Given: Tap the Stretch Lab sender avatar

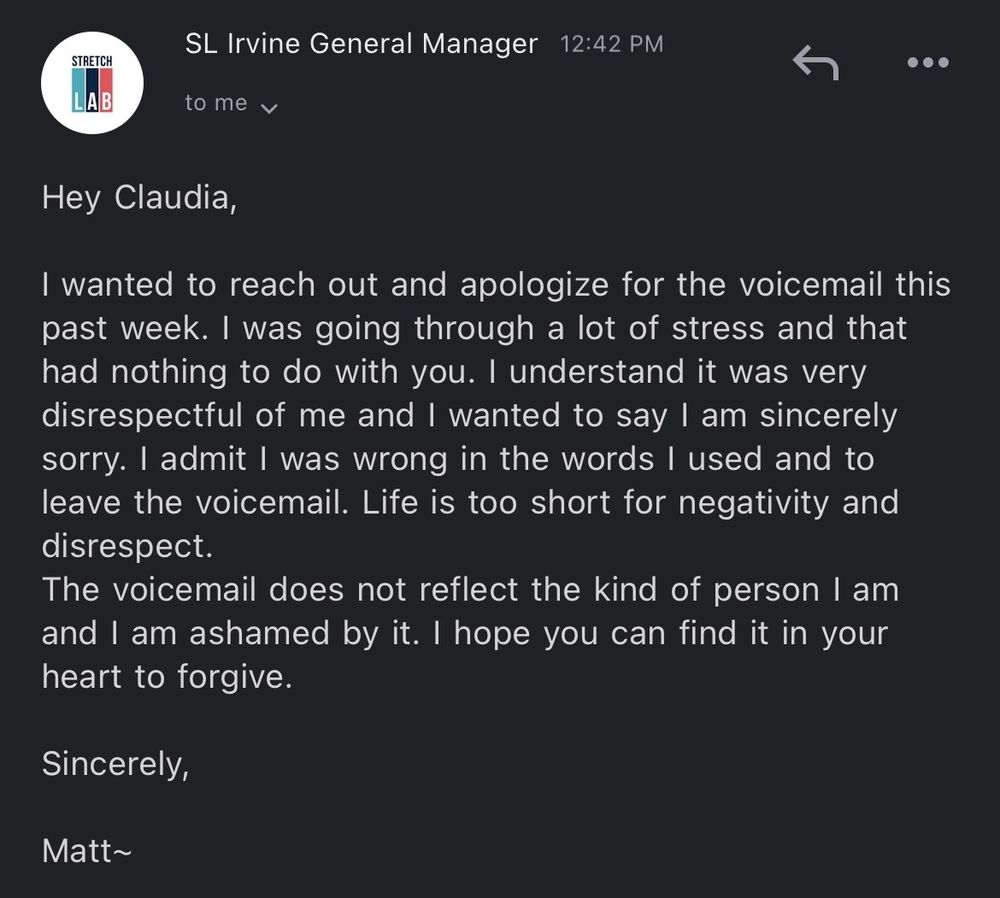Looking at the screenshot, I should tap(92, 83).
